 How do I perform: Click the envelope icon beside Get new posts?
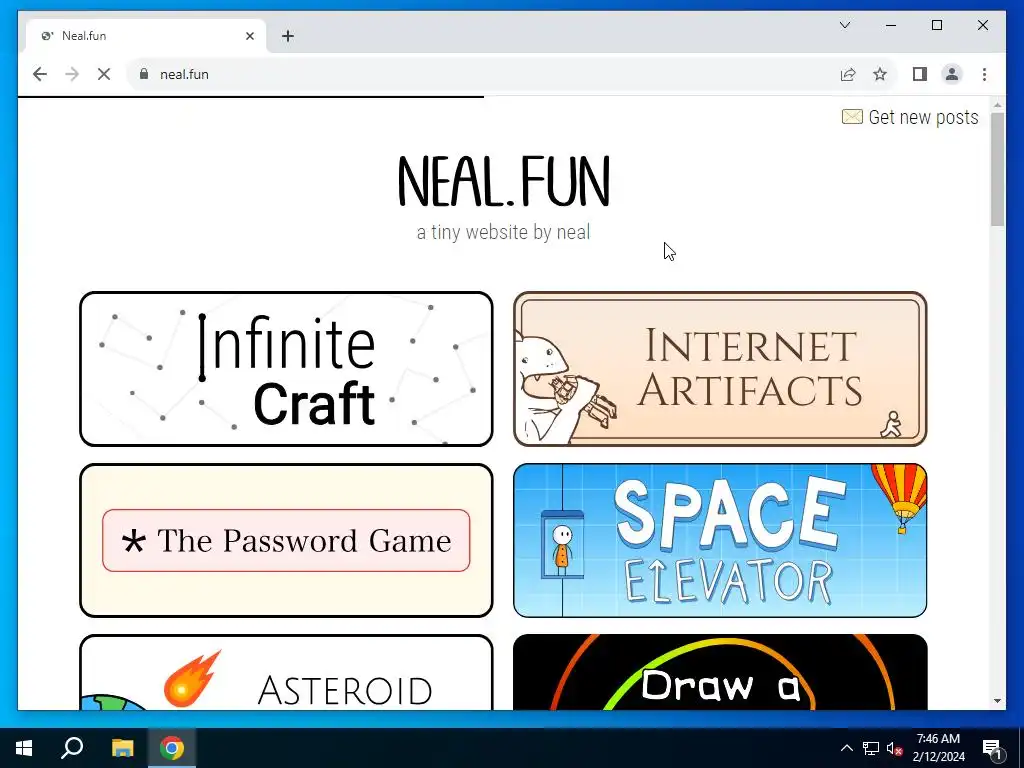[x=852, y=117]
